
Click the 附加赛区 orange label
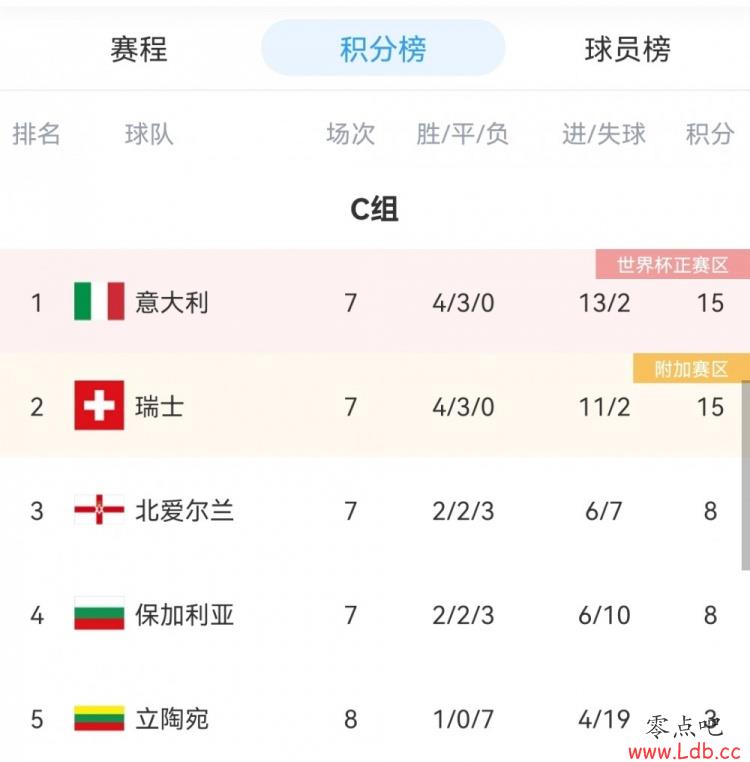[691, 368]
